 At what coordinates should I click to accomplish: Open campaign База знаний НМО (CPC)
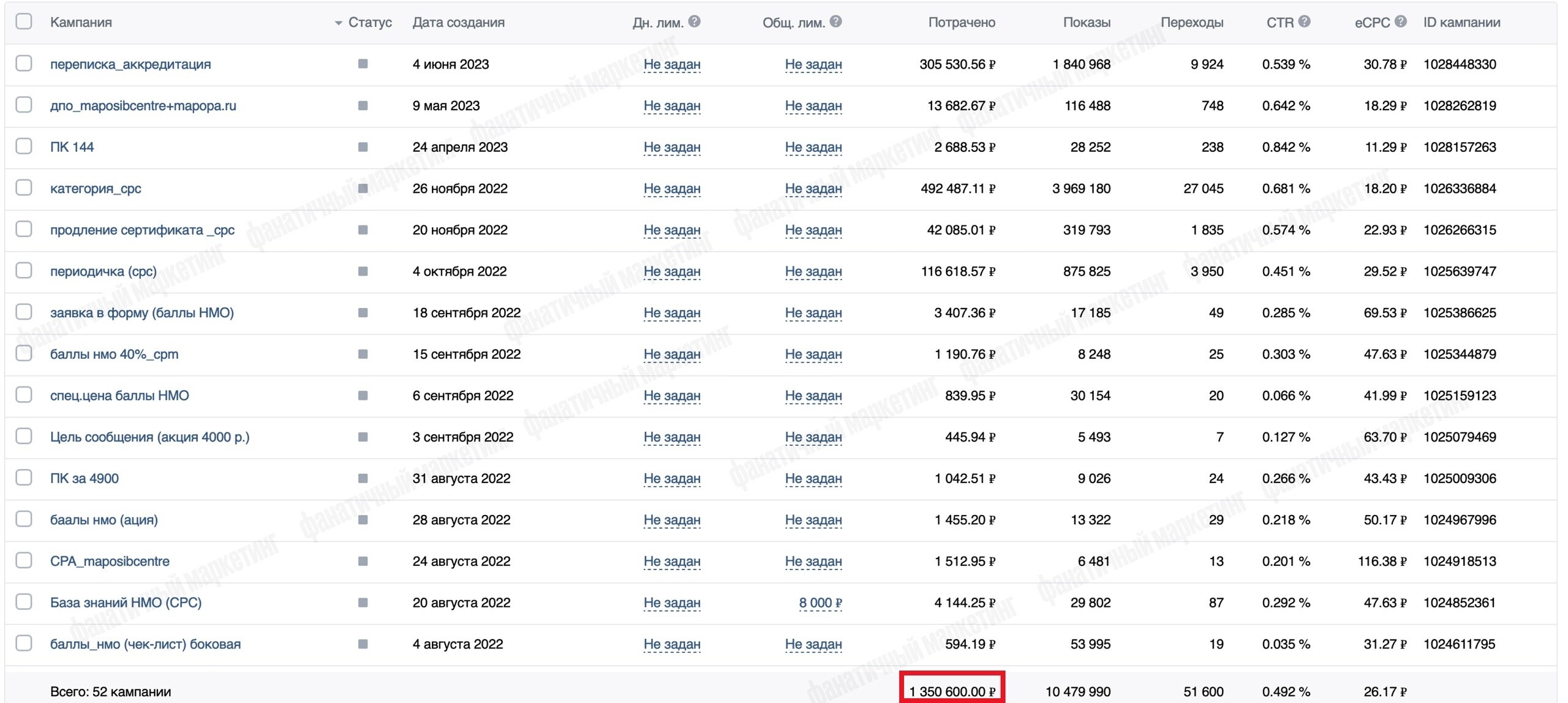point(126,603)
